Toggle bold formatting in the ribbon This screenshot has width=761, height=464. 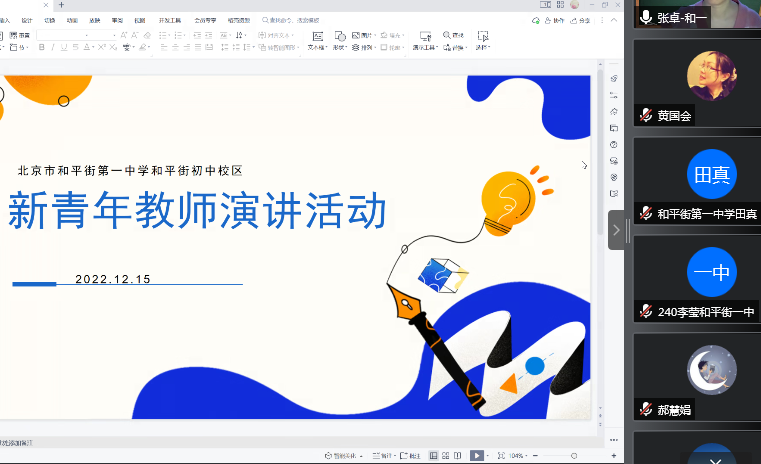pyautogui.click(x=42, y=47)
